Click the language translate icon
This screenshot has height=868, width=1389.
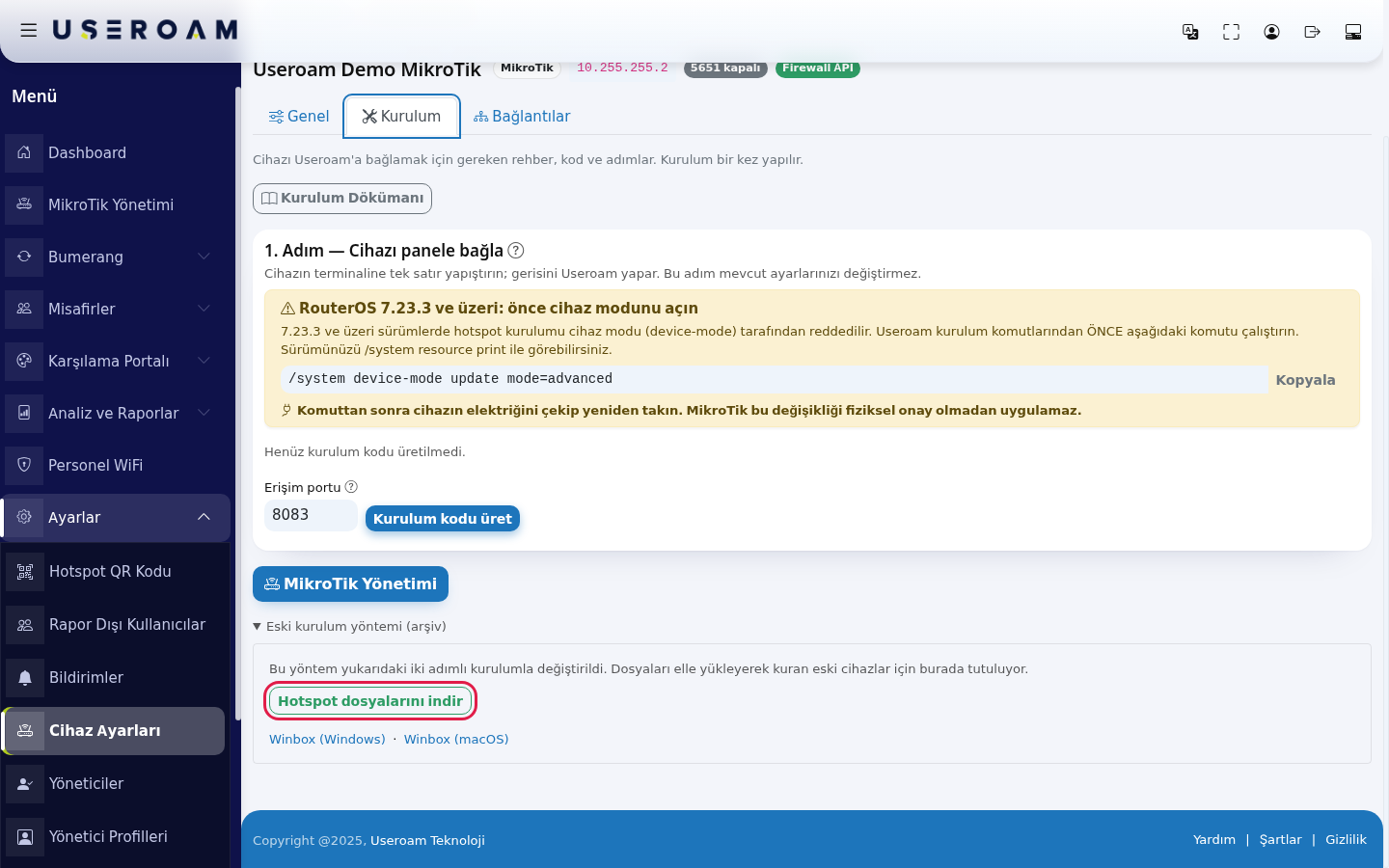1190,32
